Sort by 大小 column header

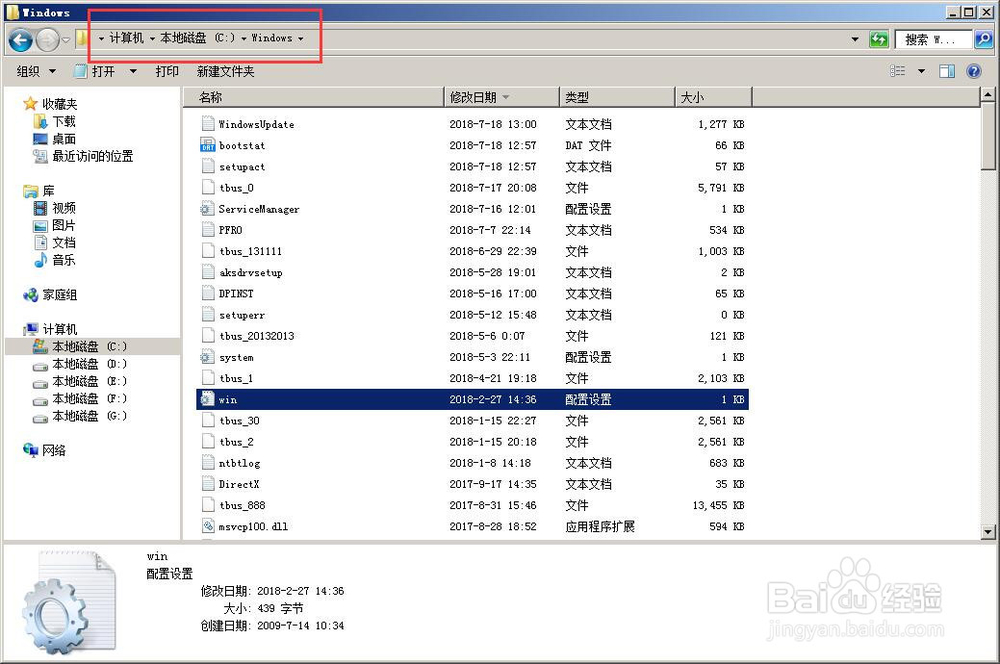tap(714, 97)
